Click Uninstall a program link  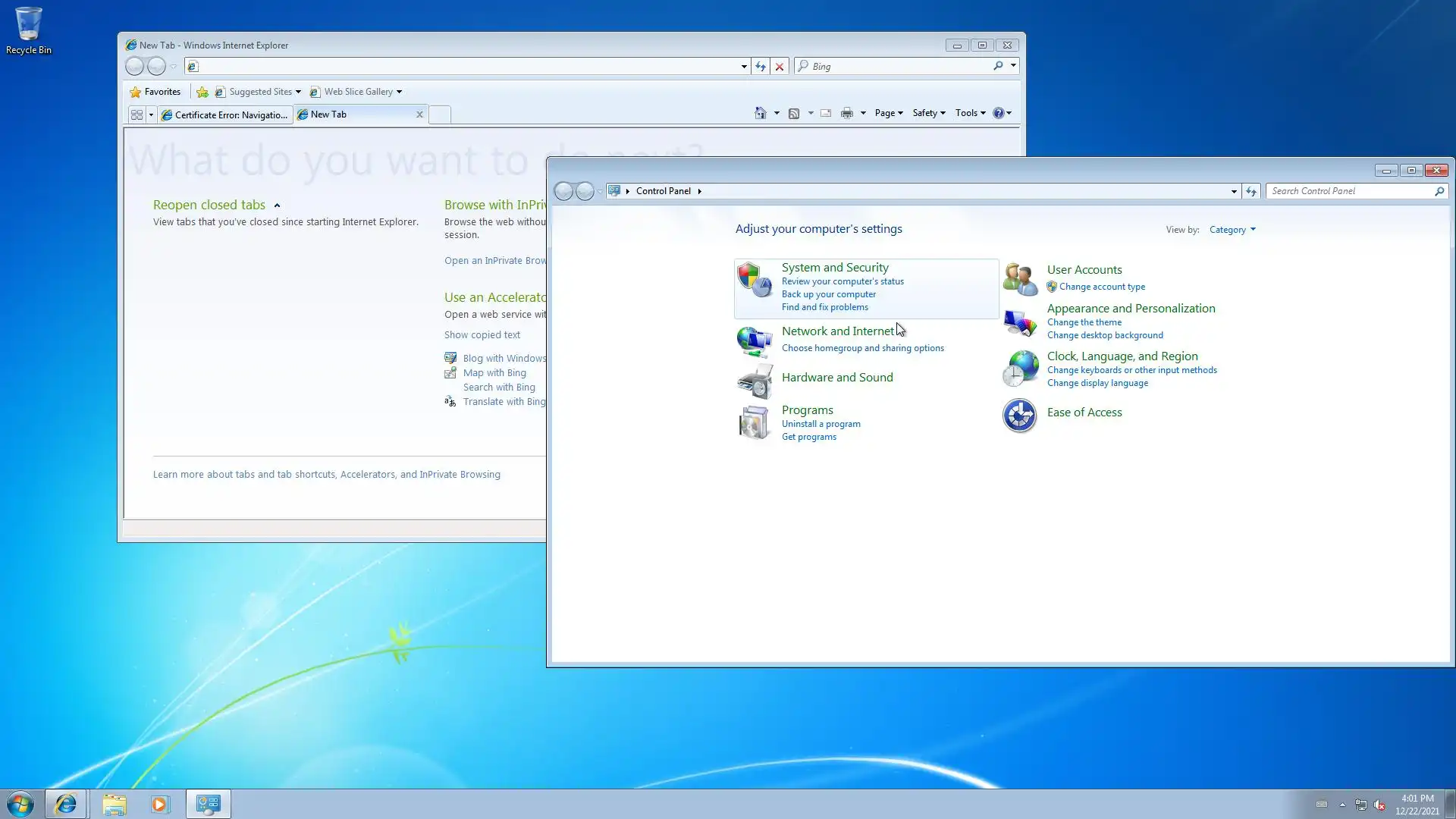(821, 424)
